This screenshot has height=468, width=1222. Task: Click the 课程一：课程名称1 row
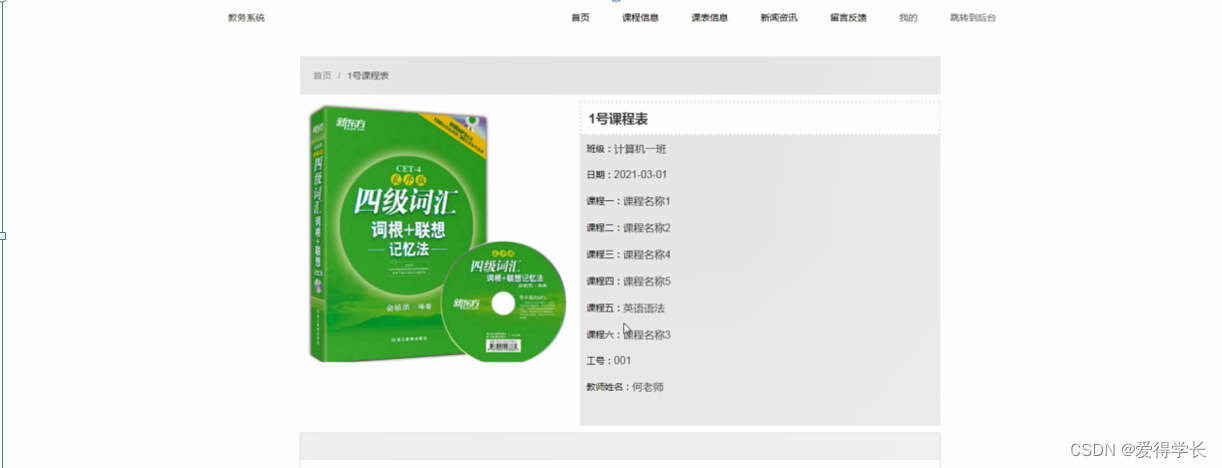coord(628,201)
